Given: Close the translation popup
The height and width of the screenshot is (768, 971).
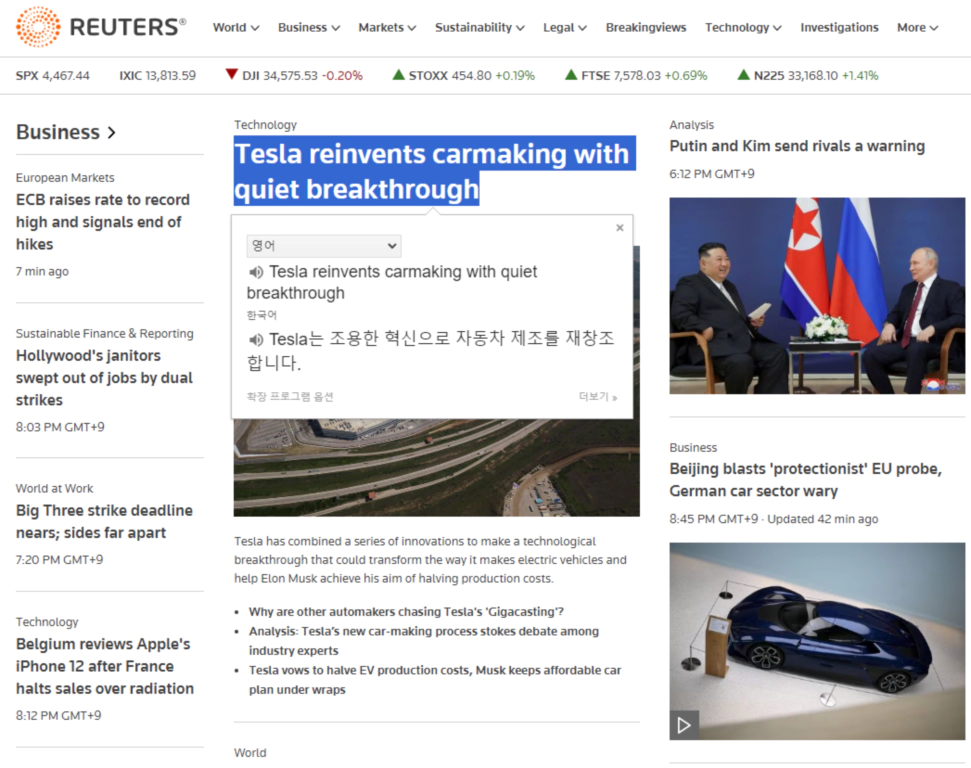Looking at the screenshot, I should pos(619,228).
